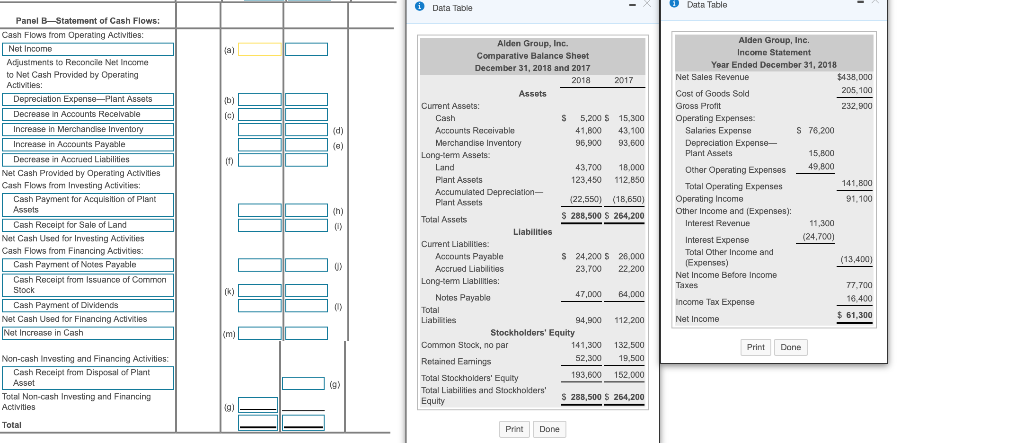Select 'Increase in Accounts Payable' label box

[x=89, y=144]
